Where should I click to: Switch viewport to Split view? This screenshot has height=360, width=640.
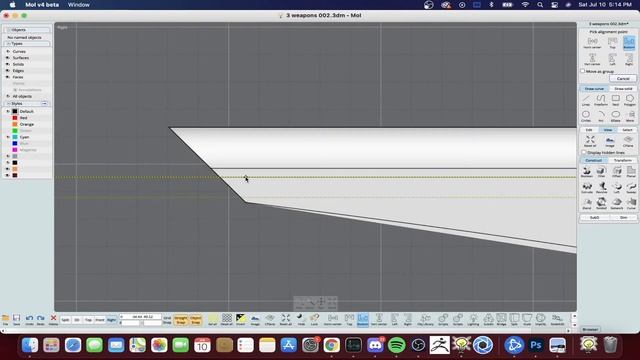click(x=65, y=320)
